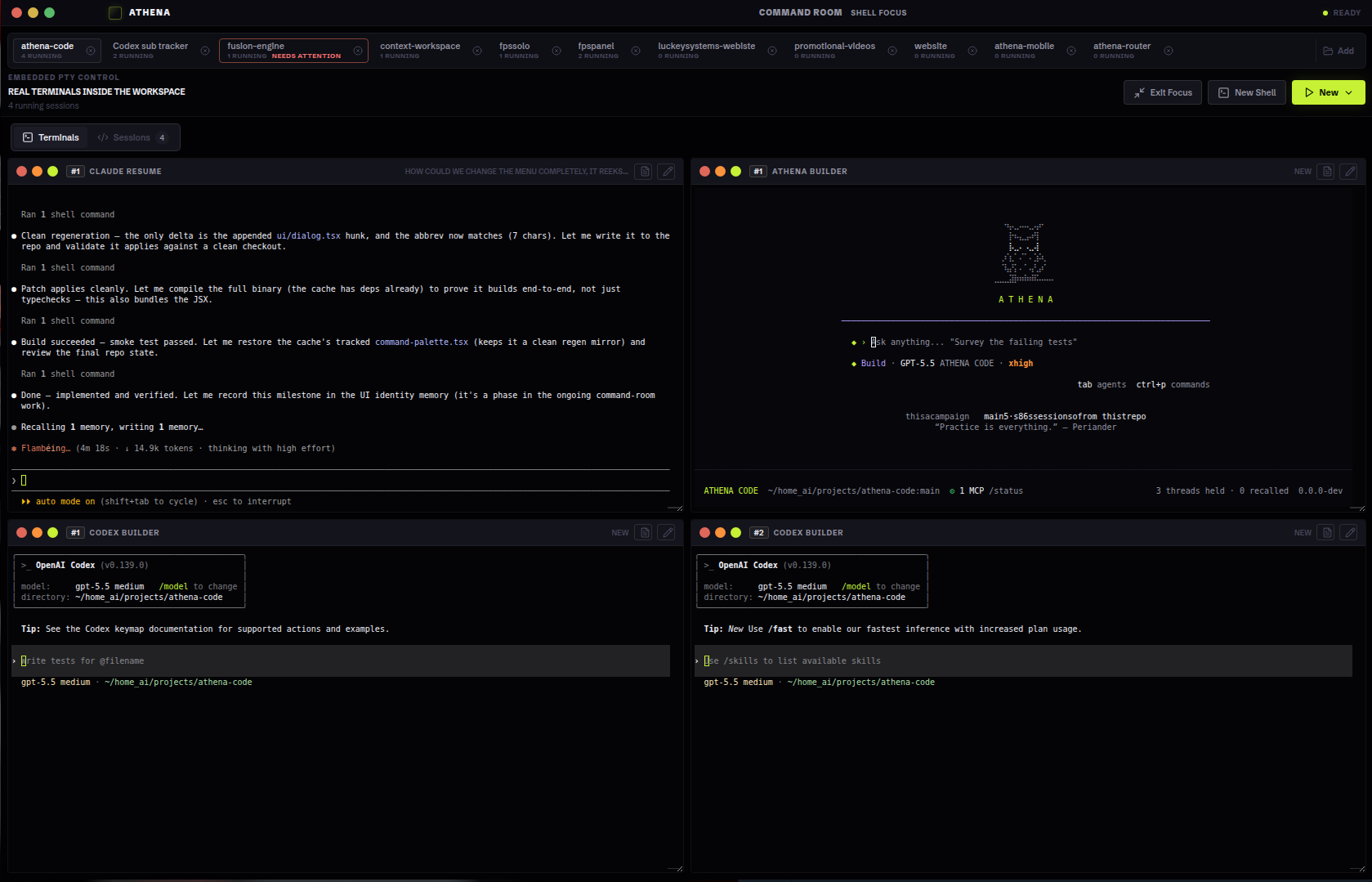
Task: Click macOS yellow minimize window button
Action: click(x=33, y=12)
